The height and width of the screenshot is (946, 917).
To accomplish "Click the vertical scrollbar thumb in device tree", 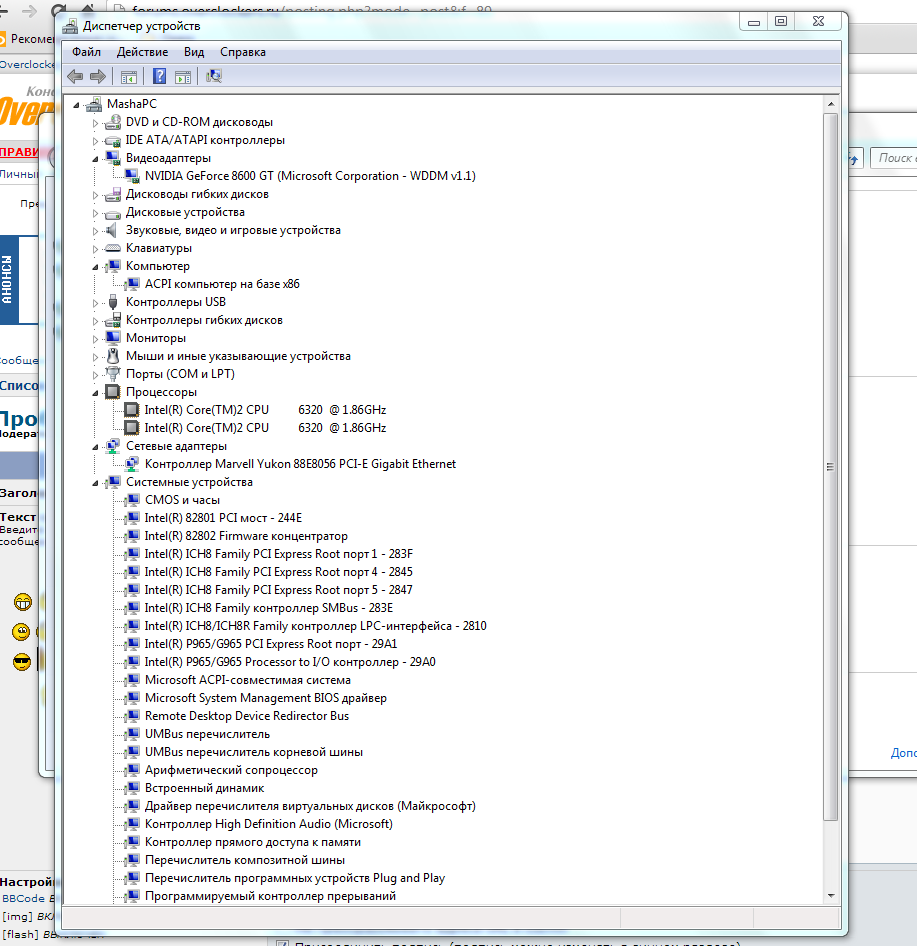I will point(831,467).
